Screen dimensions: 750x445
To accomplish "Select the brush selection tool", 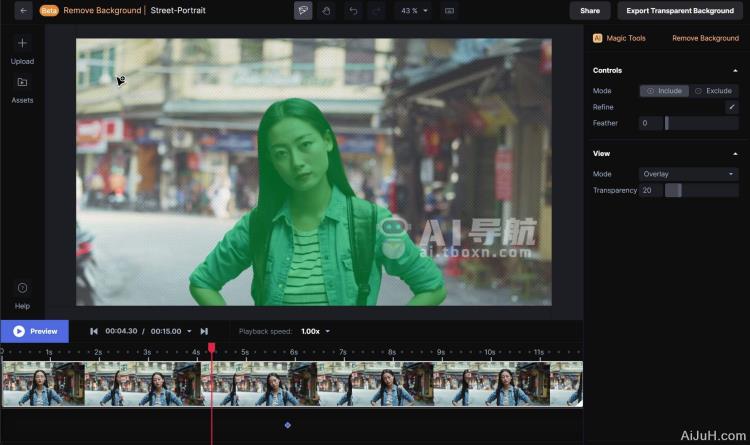I will pyautogui.click(x=303, y=11).
